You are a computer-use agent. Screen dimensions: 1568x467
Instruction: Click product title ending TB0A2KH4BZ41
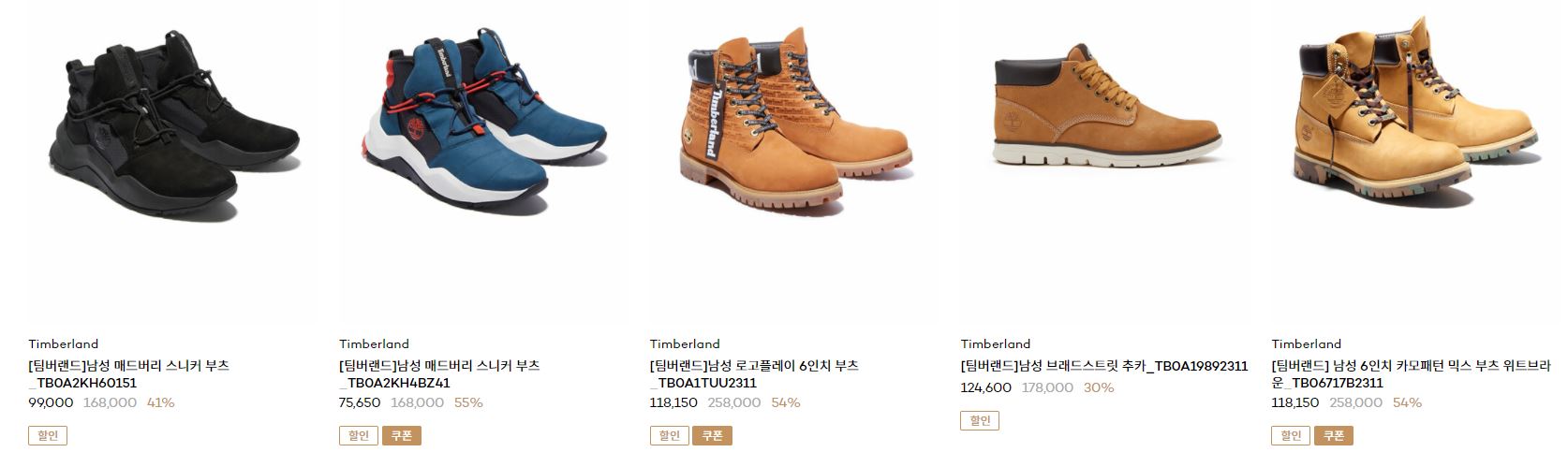point(439,373)
